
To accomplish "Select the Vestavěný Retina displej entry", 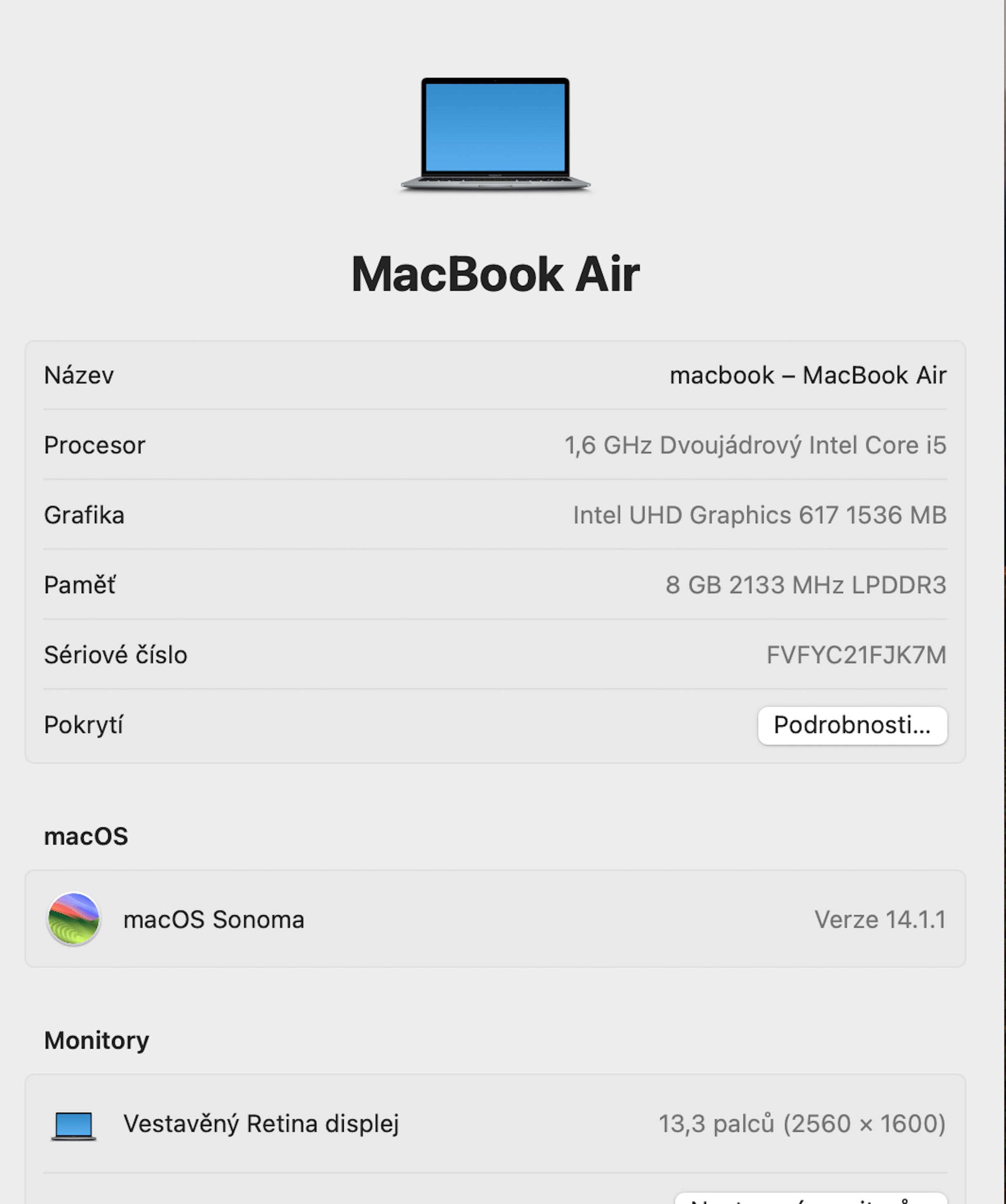I will 261,1124.
